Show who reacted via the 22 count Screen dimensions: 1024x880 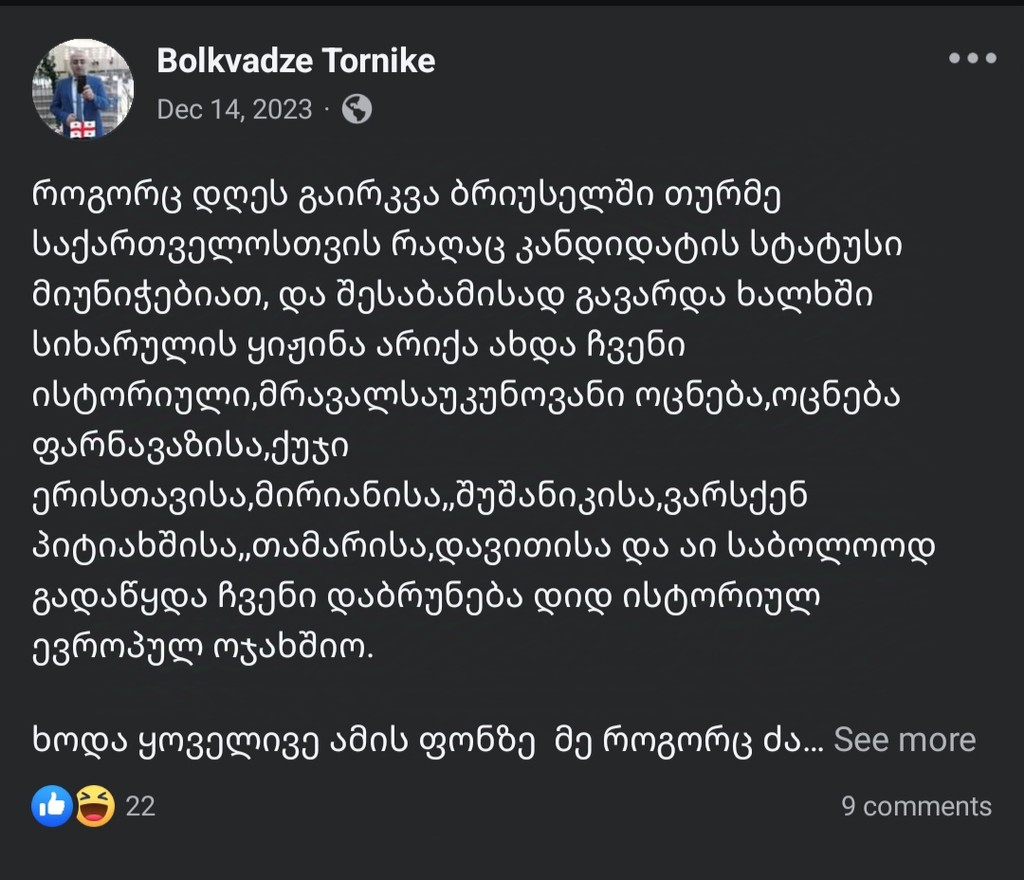click(140, 806)
